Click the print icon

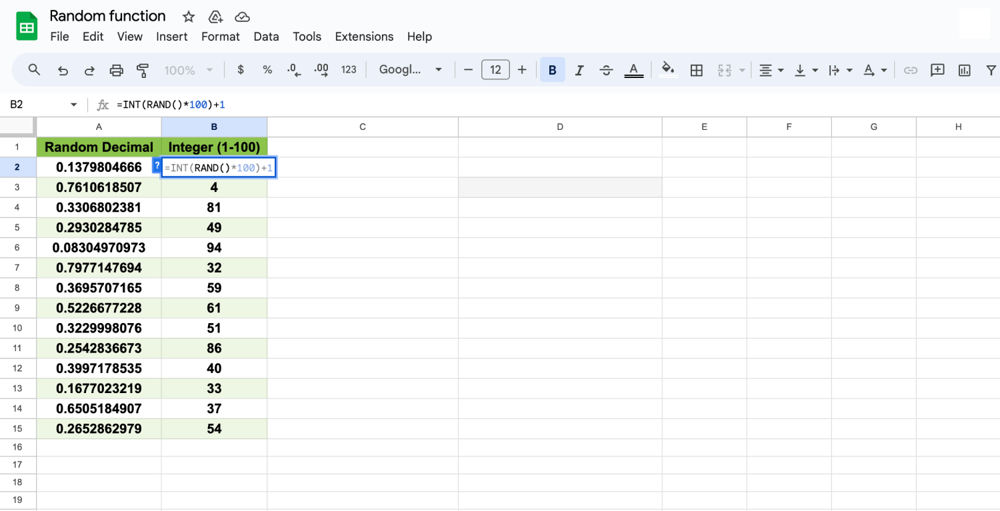point(116,70)
